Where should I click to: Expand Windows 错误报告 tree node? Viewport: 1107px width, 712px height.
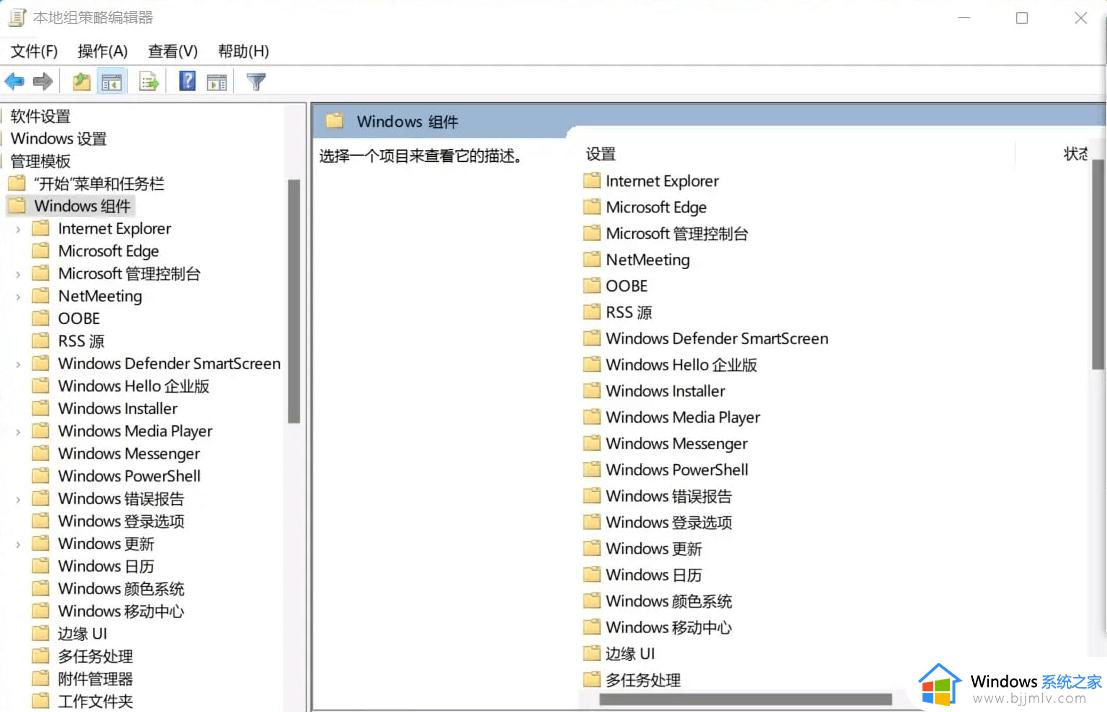18,500
